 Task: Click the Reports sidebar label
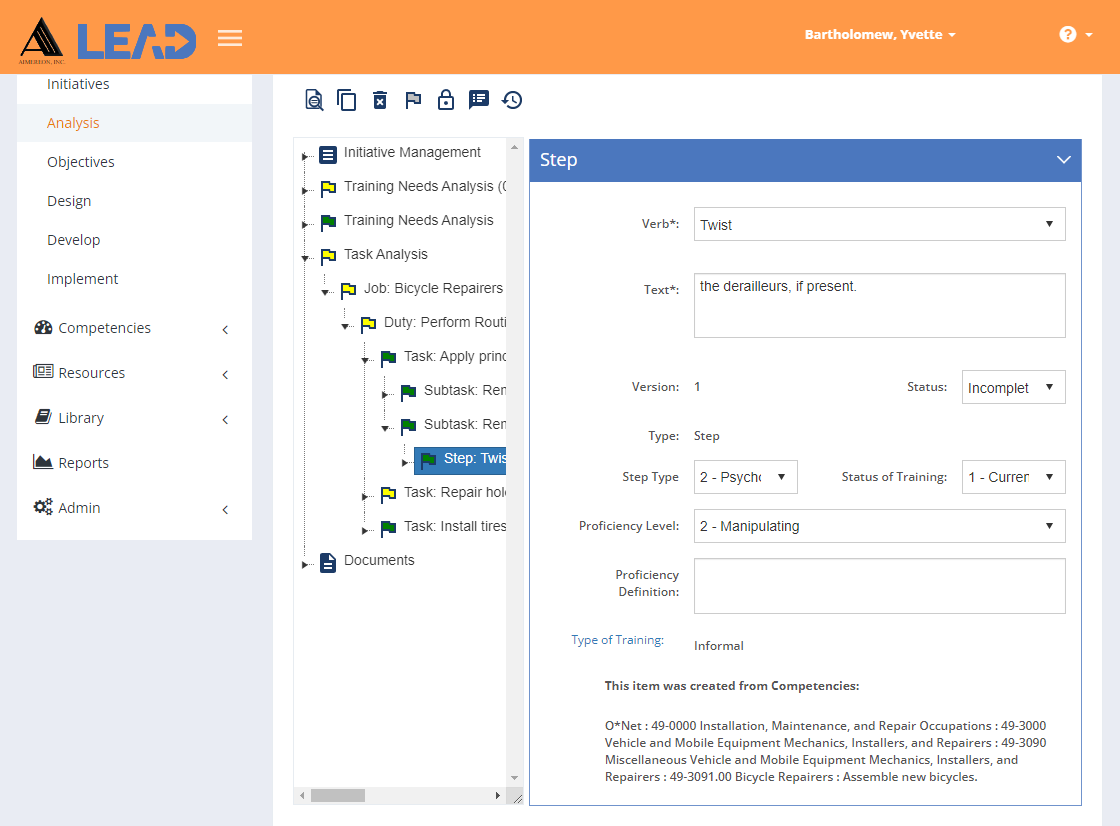point(84,463)
